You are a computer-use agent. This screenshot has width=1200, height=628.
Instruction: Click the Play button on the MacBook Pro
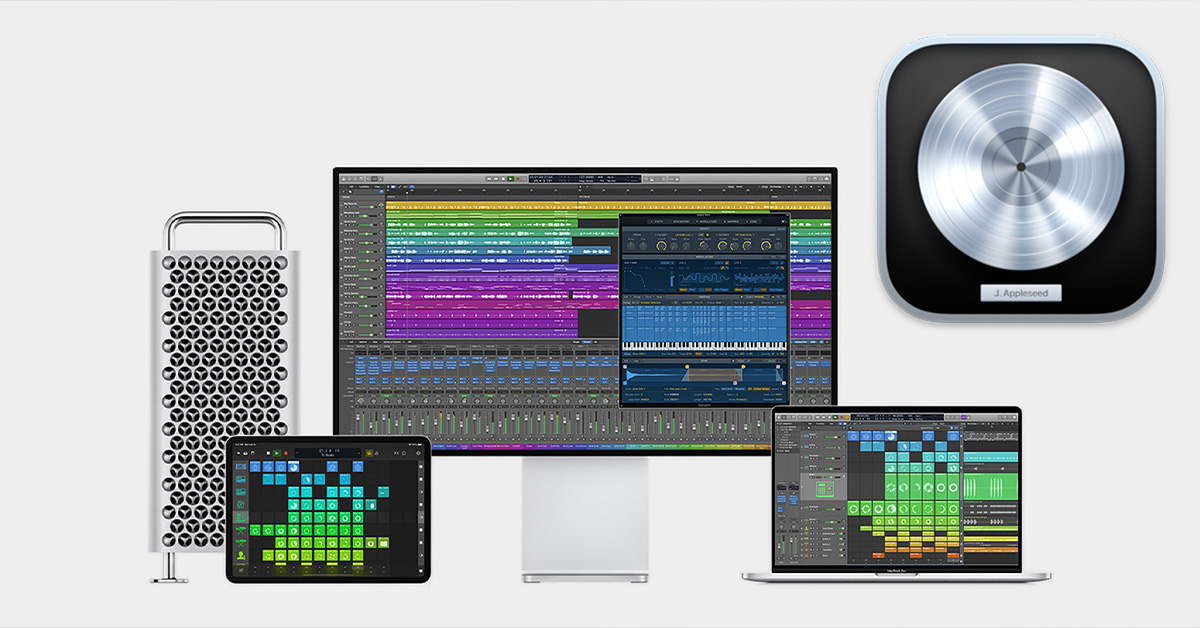pyautogui.click(x=835, y=417)
